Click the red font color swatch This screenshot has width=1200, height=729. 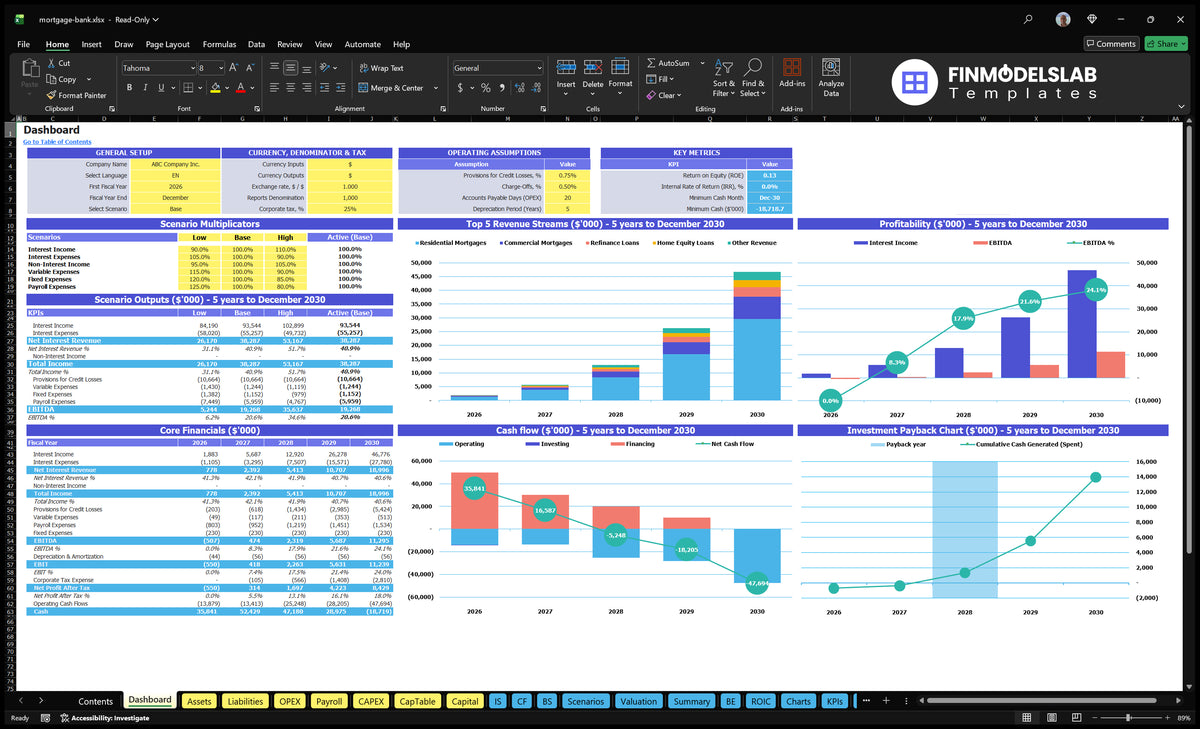[x=240, y=88]
